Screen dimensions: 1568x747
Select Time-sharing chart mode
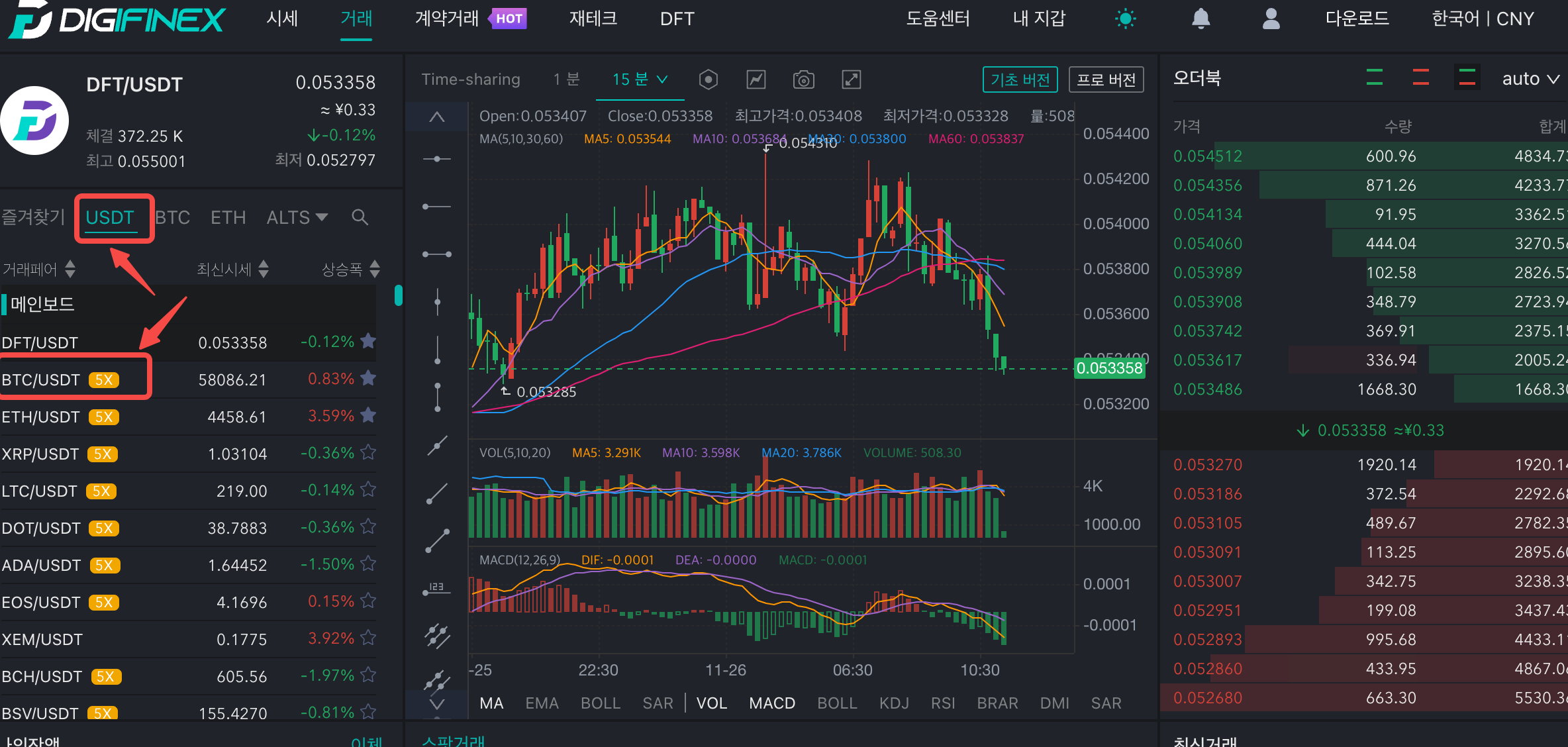[471, 79]
